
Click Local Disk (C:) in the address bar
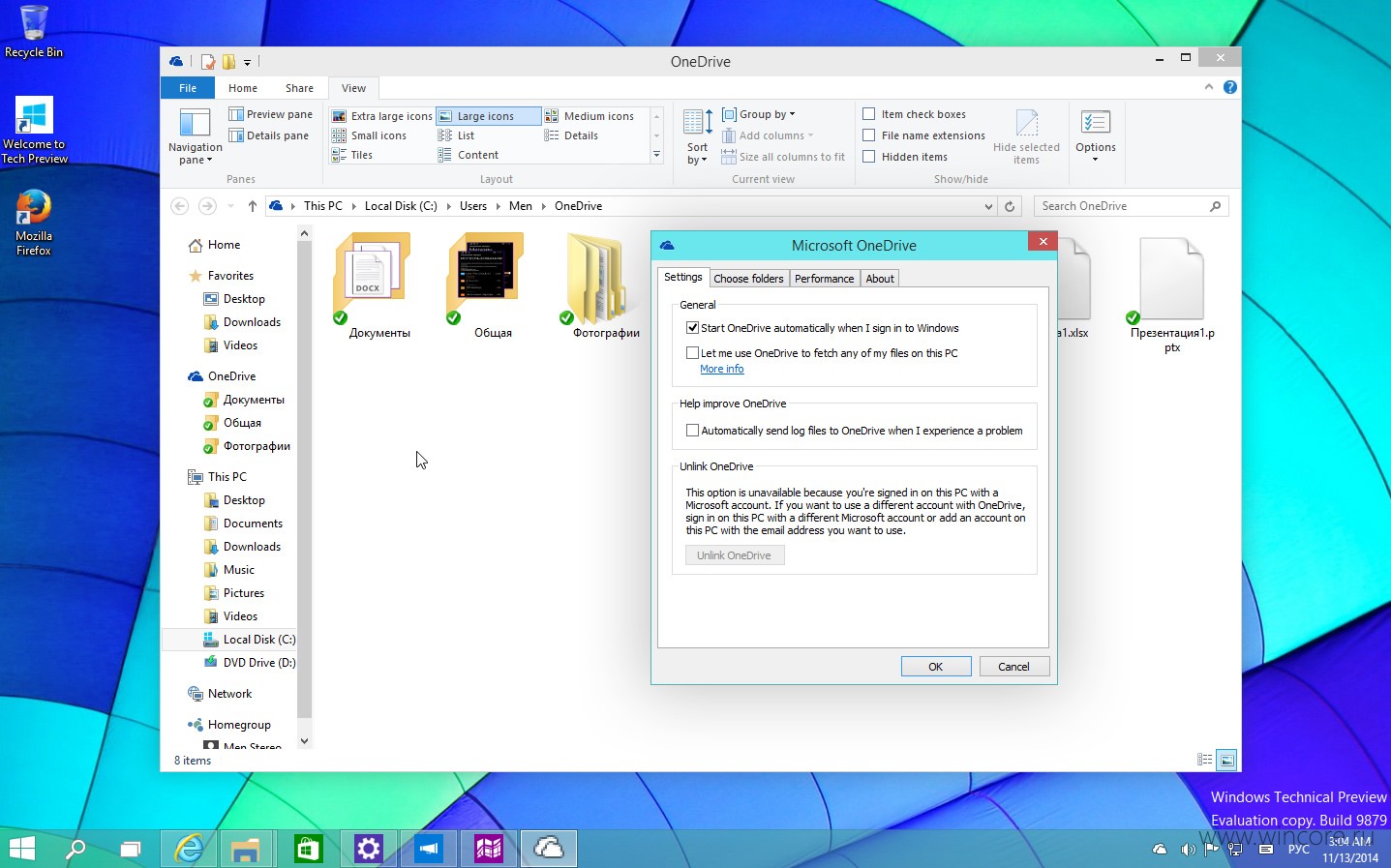pyautogui.click(x=401, y=206)
